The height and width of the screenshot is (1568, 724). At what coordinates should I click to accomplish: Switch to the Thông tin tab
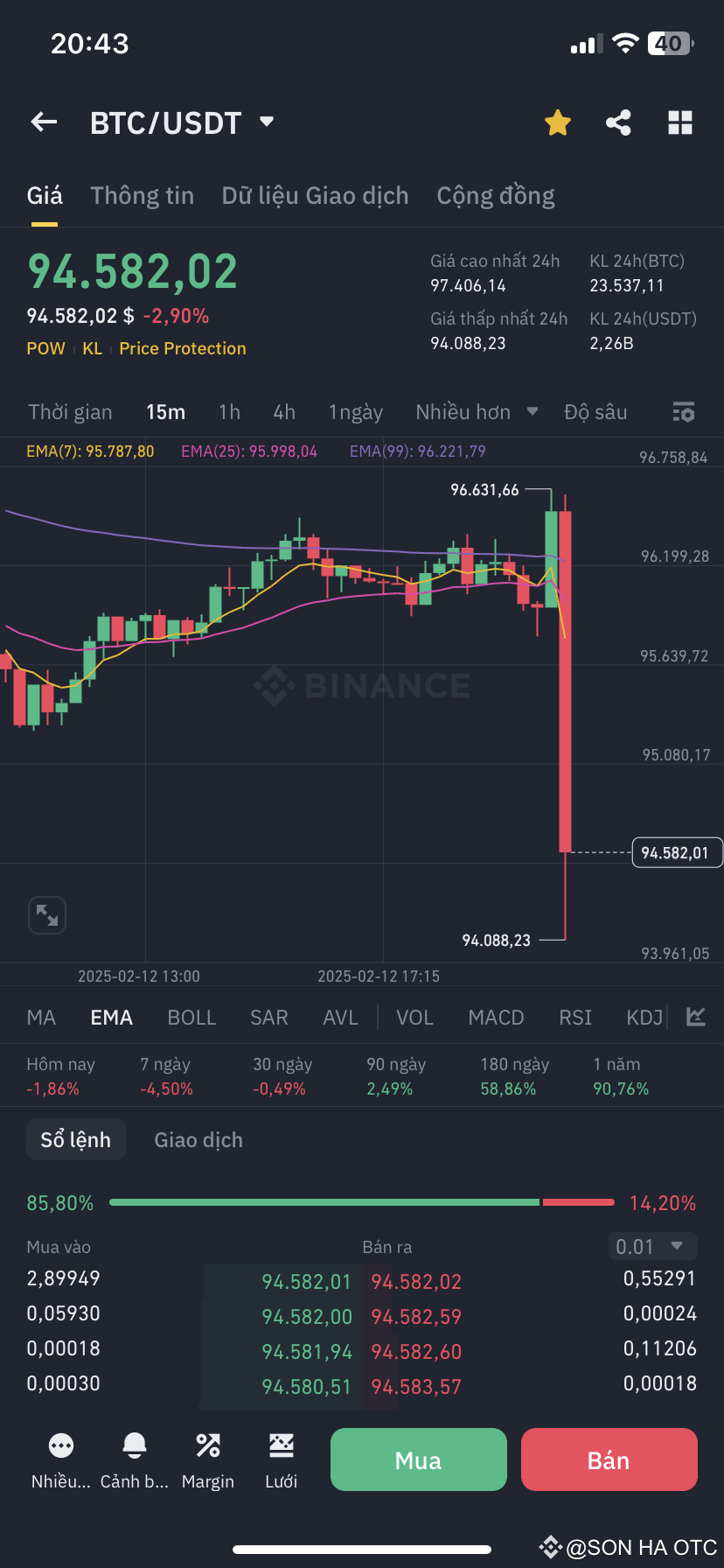tap(143, 195)
